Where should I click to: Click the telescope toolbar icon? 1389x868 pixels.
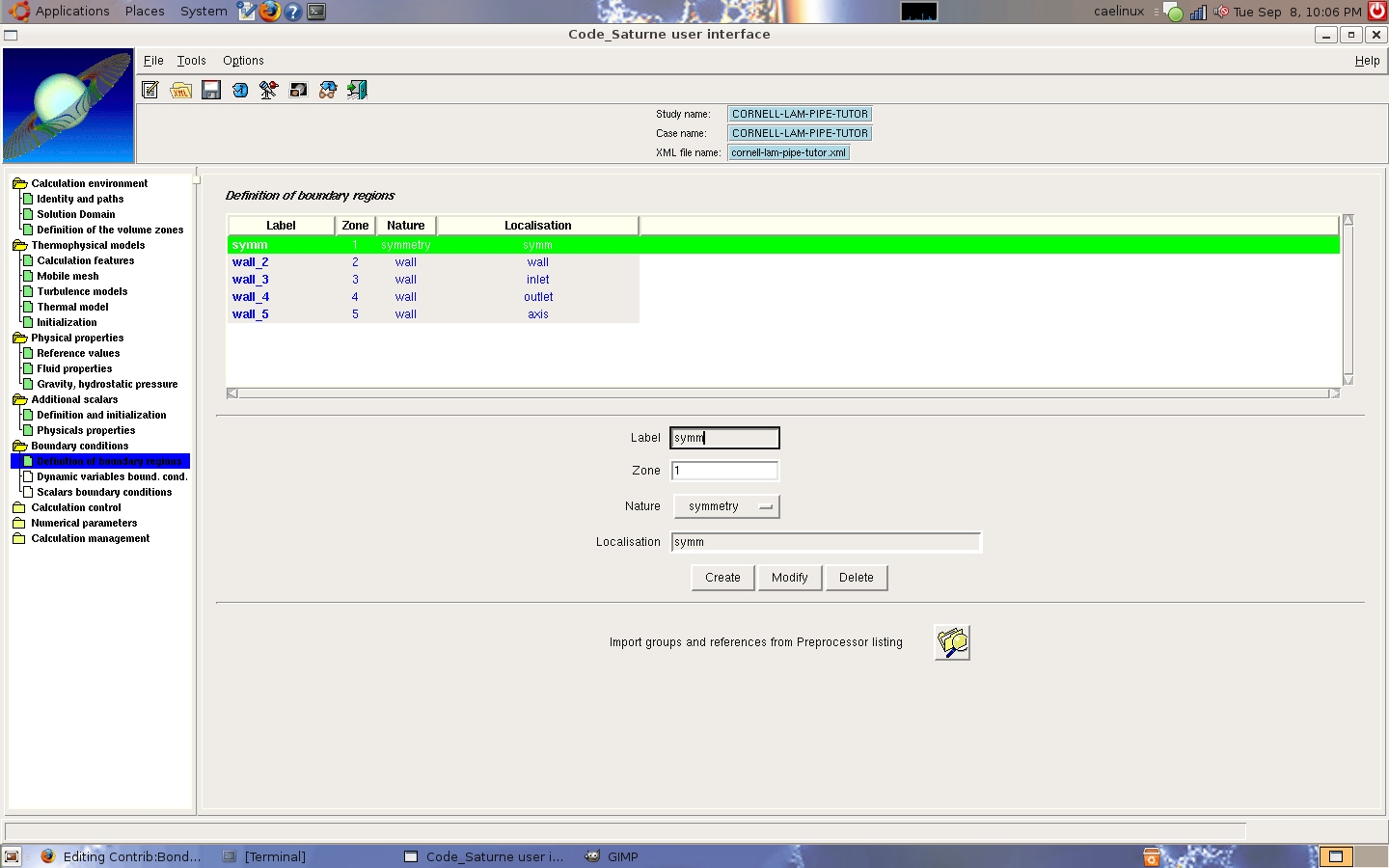[269, 90]
